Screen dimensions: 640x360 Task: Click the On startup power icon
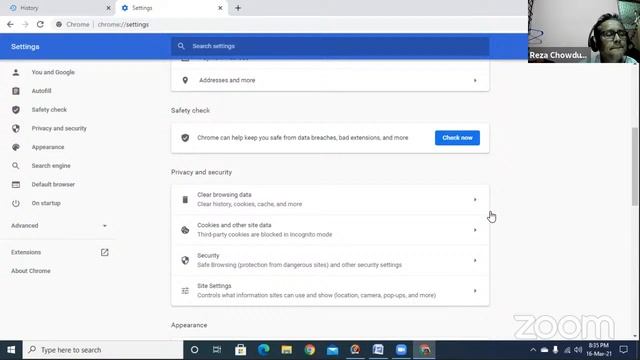coord(16,203)
